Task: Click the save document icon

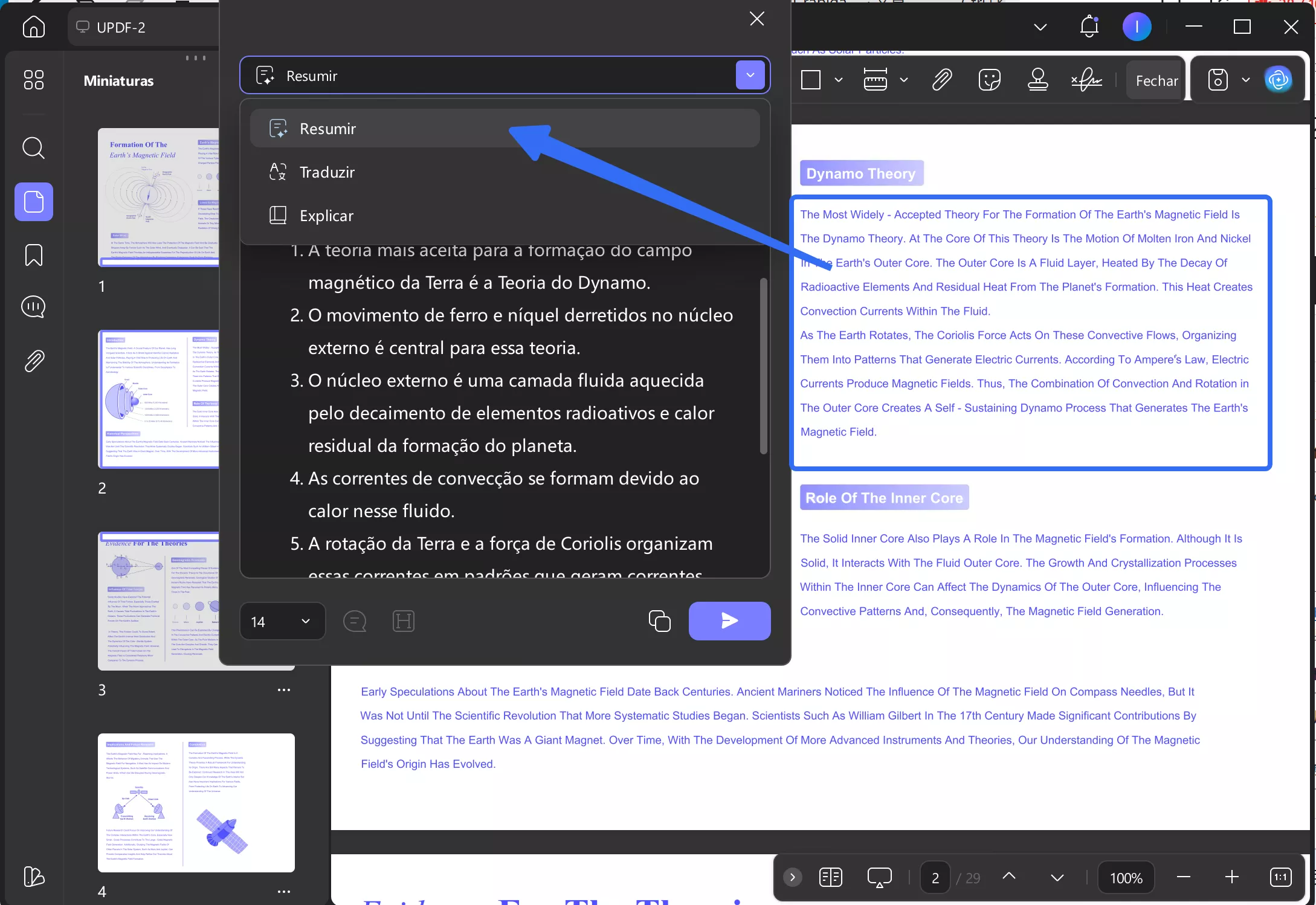Action: point(1218,80)
